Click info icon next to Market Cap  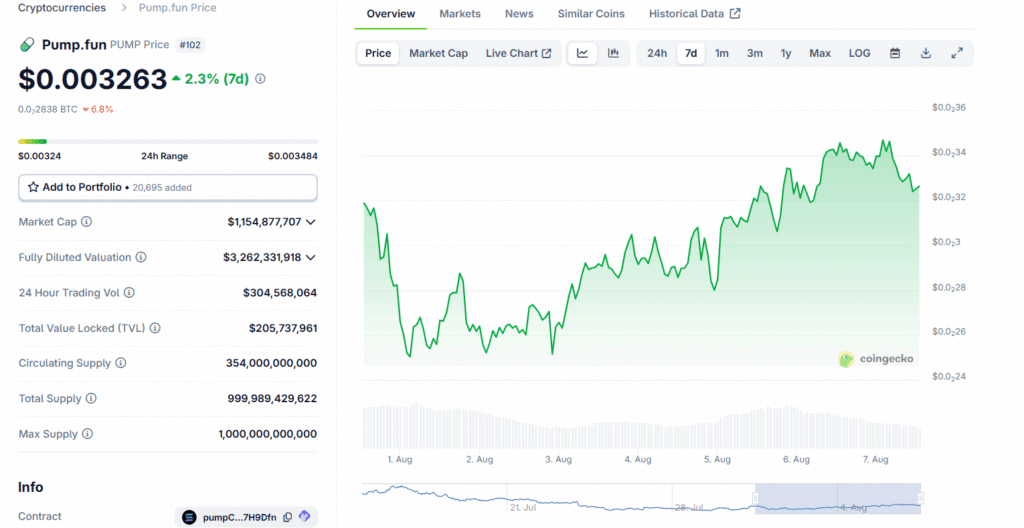pos(86,222)
